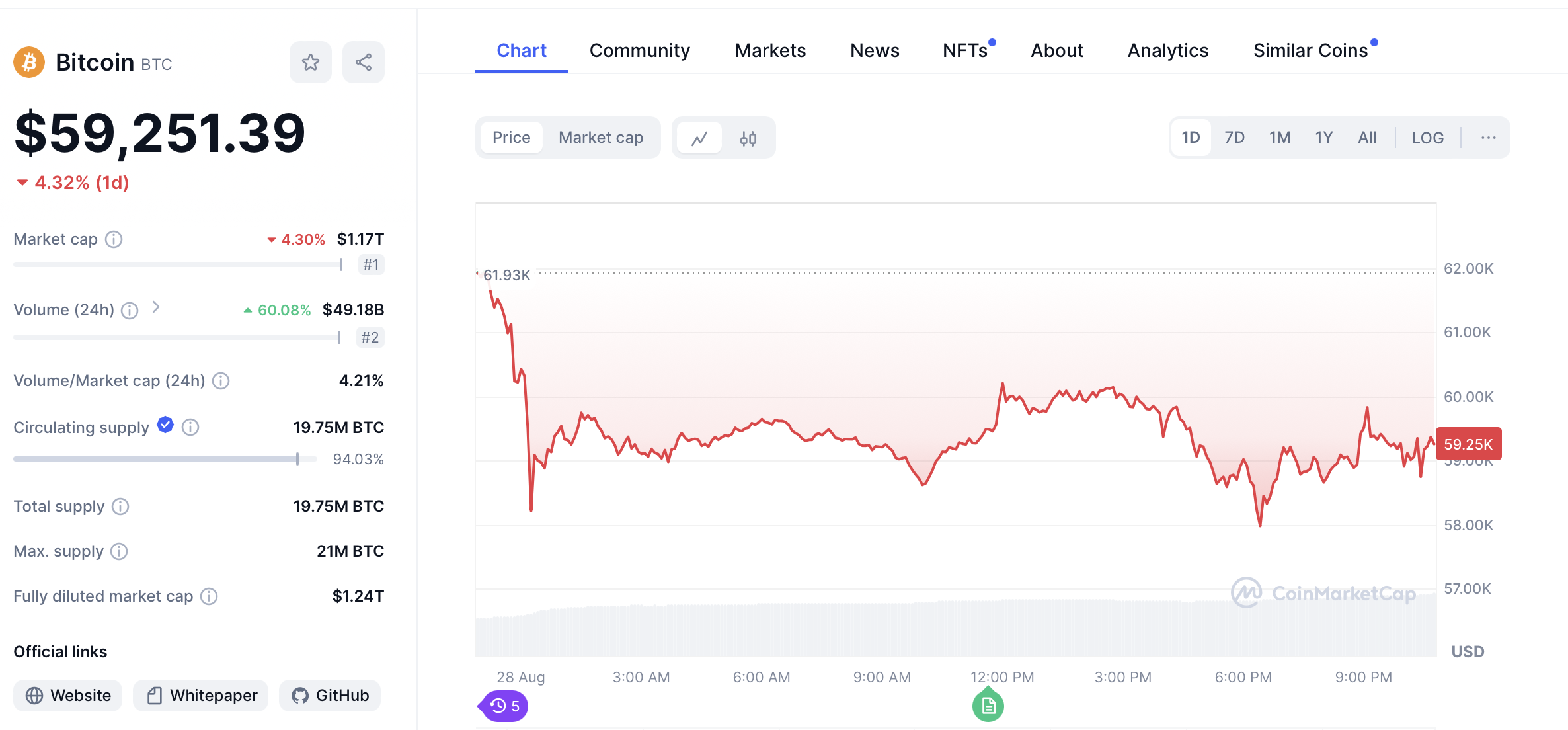This screenshot has height=730, width=1568.
Task: Open the Markets tab
Action: tap(770, 51)
